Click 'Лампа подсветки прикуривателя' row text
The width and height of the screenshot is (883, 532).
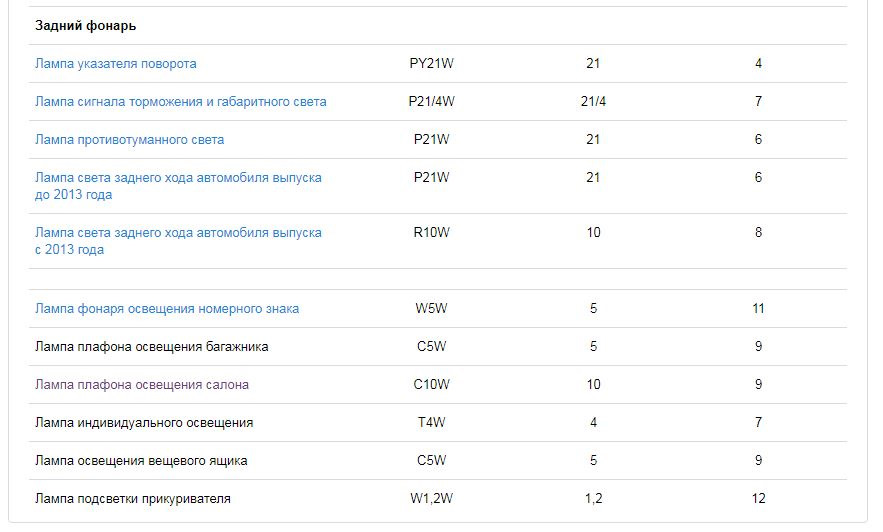[132, 498]
